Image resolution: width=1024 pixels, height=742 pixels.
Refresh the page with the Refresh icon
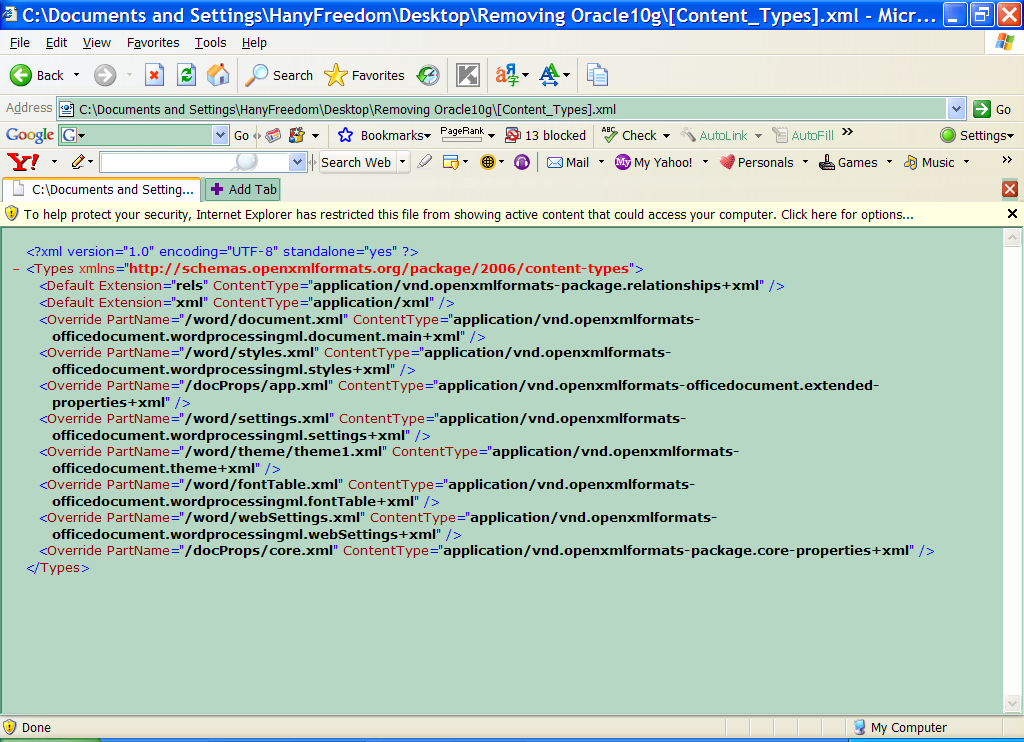186,75
